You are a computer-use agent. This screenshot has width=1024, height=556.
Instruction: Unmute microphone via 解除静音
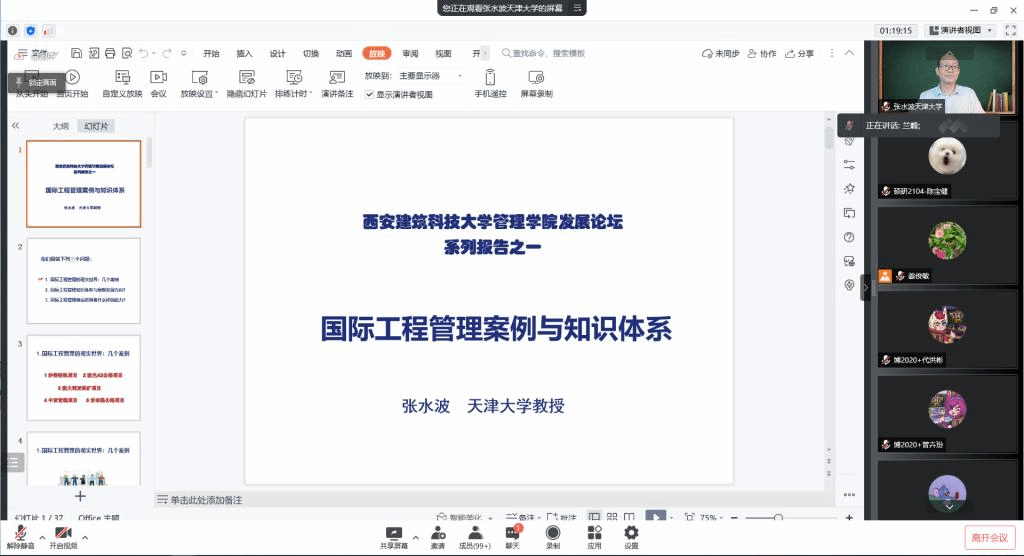pos(20,533)
